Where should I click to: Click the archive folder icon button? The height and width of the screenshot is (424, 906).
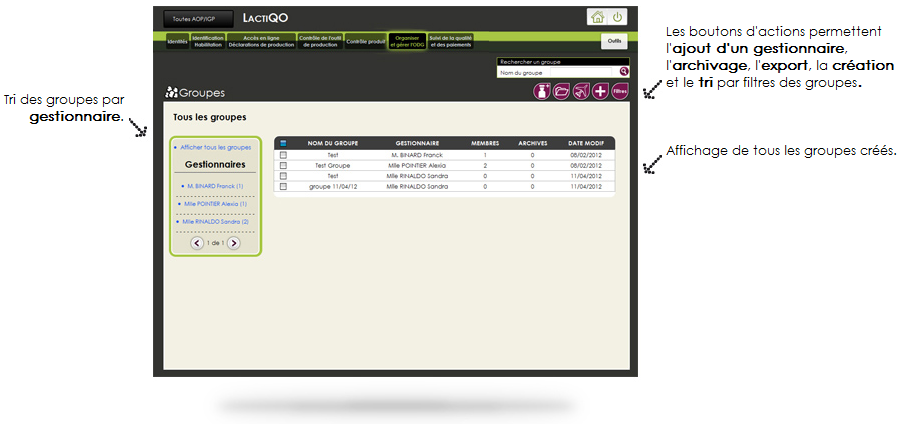[x=561, y=92]
